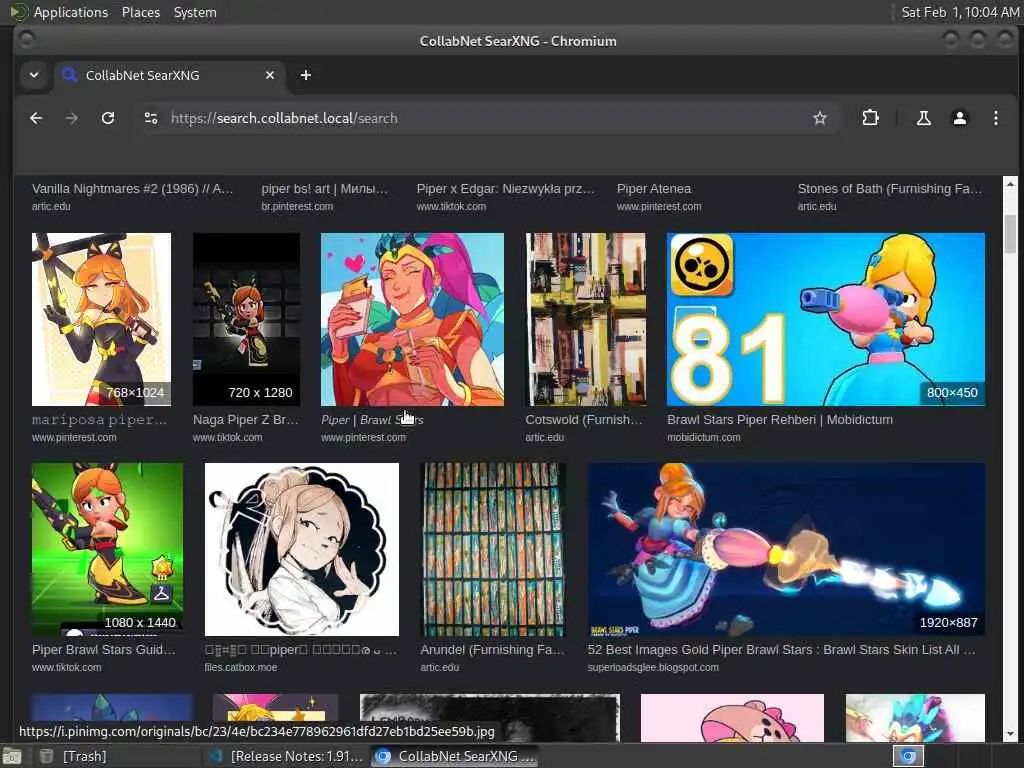Screen dimensions: 1024x768
Task: Switch to CollabNet SearXNG taskbar button
Action: [455, 756]
